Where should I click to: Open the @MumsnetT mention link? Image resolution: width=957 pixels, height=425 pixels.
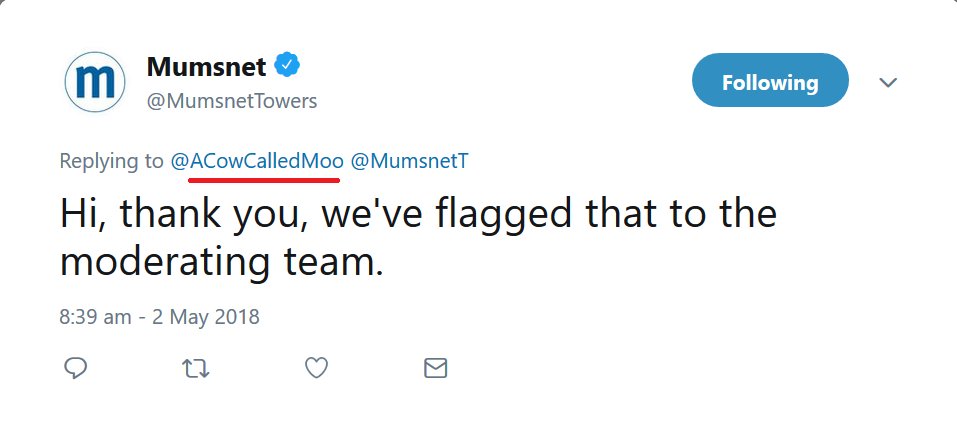click(410, 161)
